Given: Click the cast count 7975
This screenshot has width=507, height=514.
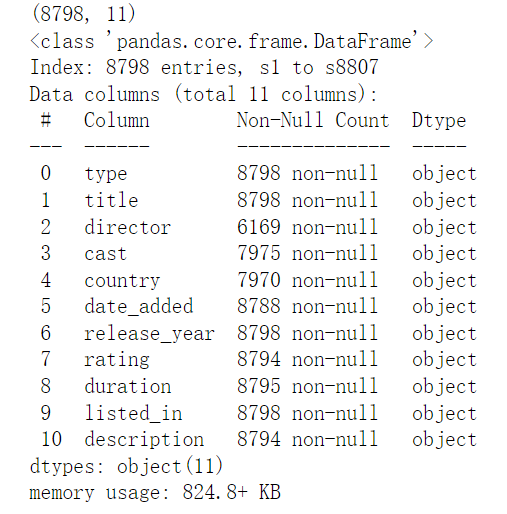Looking at the screenshot, I should pos(259,253).
